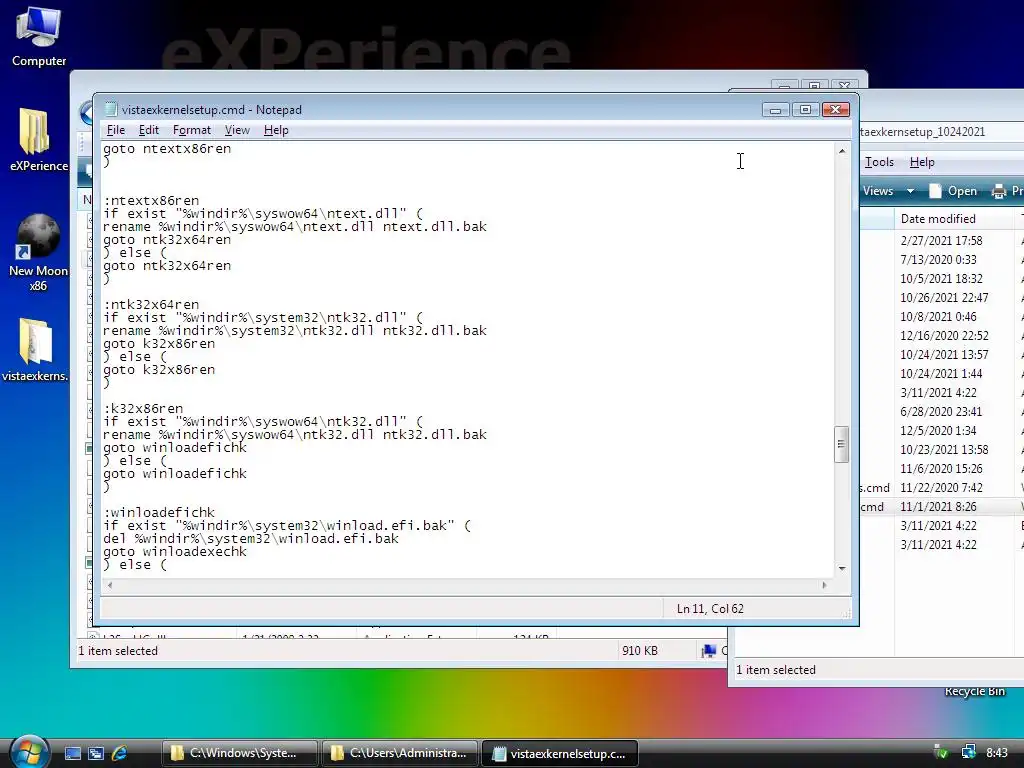Click Notepad vertical scrollbar down arrow
Viewport: 1024px width, 768px height.
pyautogui.click(x=842, y=568)
